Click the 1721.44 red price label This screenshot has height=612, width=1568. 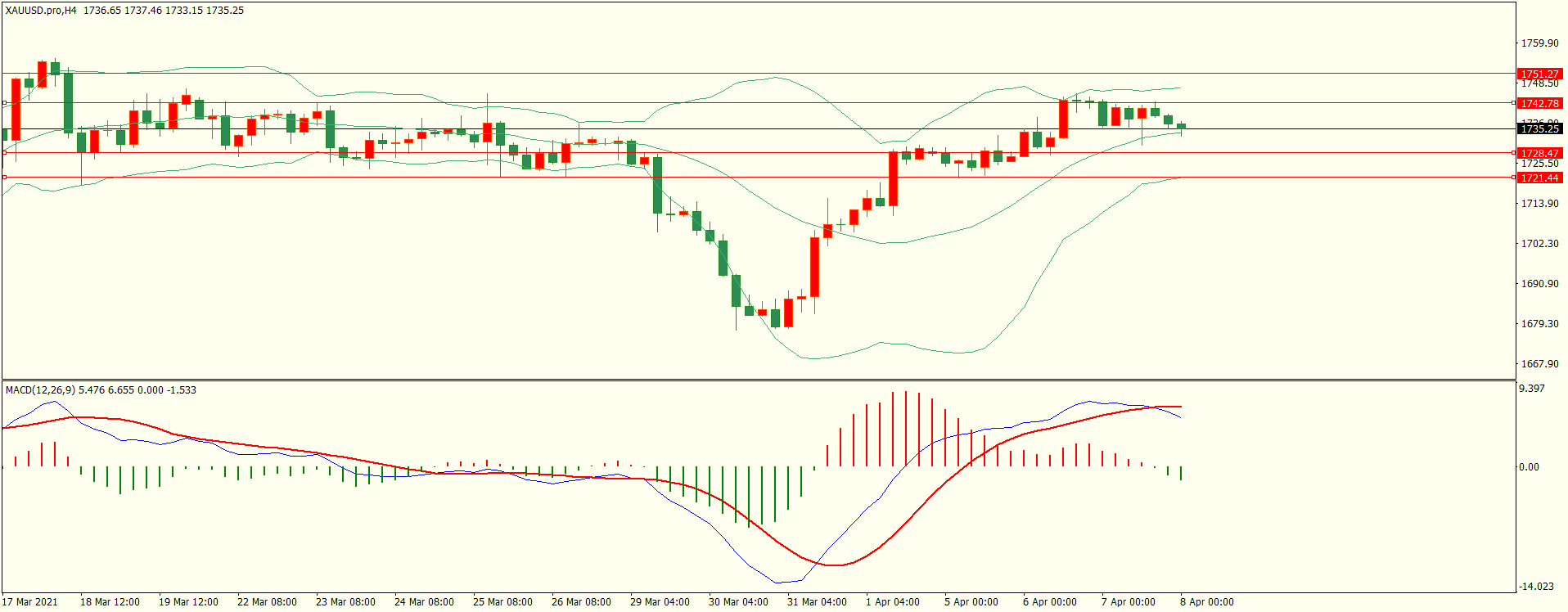(1539, 178)
